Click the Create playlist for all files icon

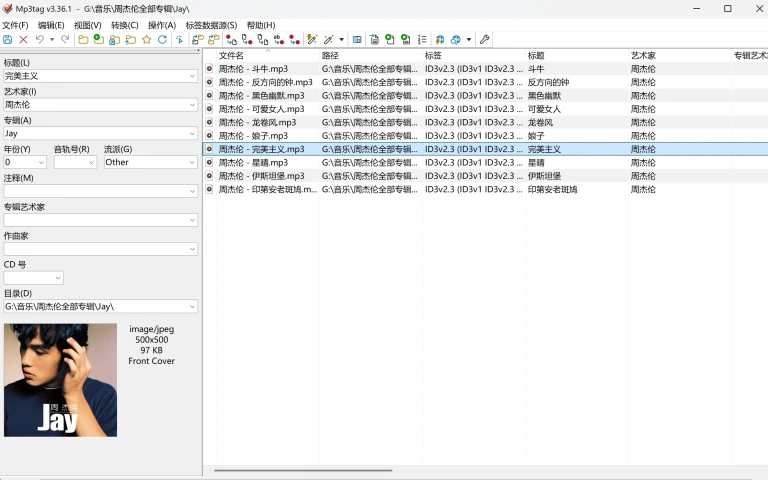[x=390, y=40]
